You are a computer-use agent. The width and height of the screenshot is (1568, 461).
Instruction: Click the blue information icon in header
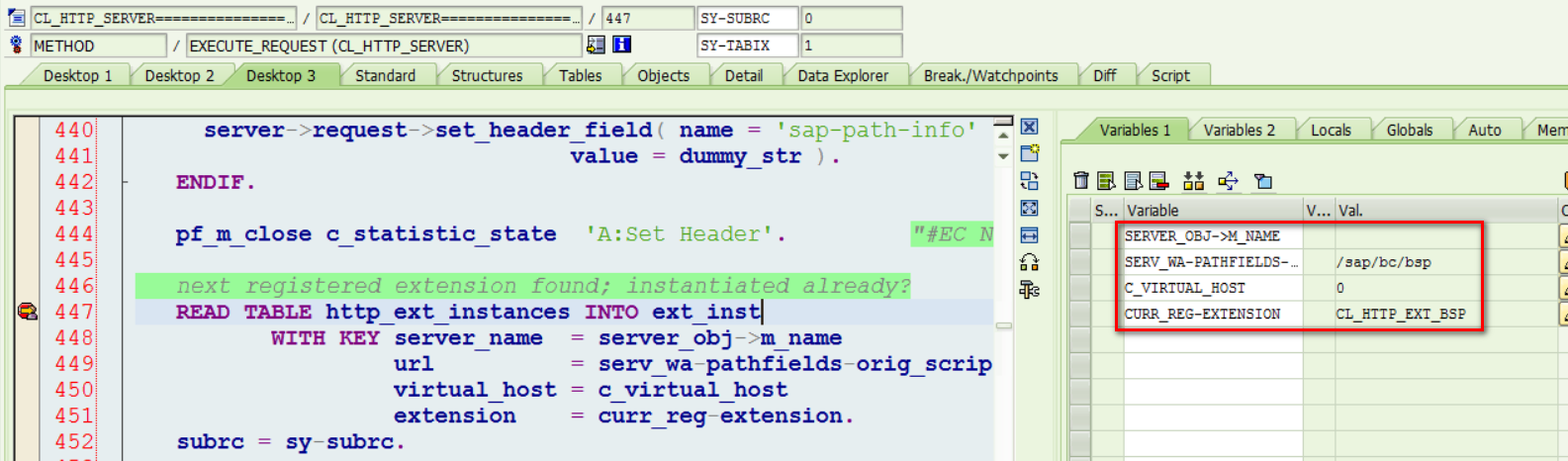tap(621, 45)
